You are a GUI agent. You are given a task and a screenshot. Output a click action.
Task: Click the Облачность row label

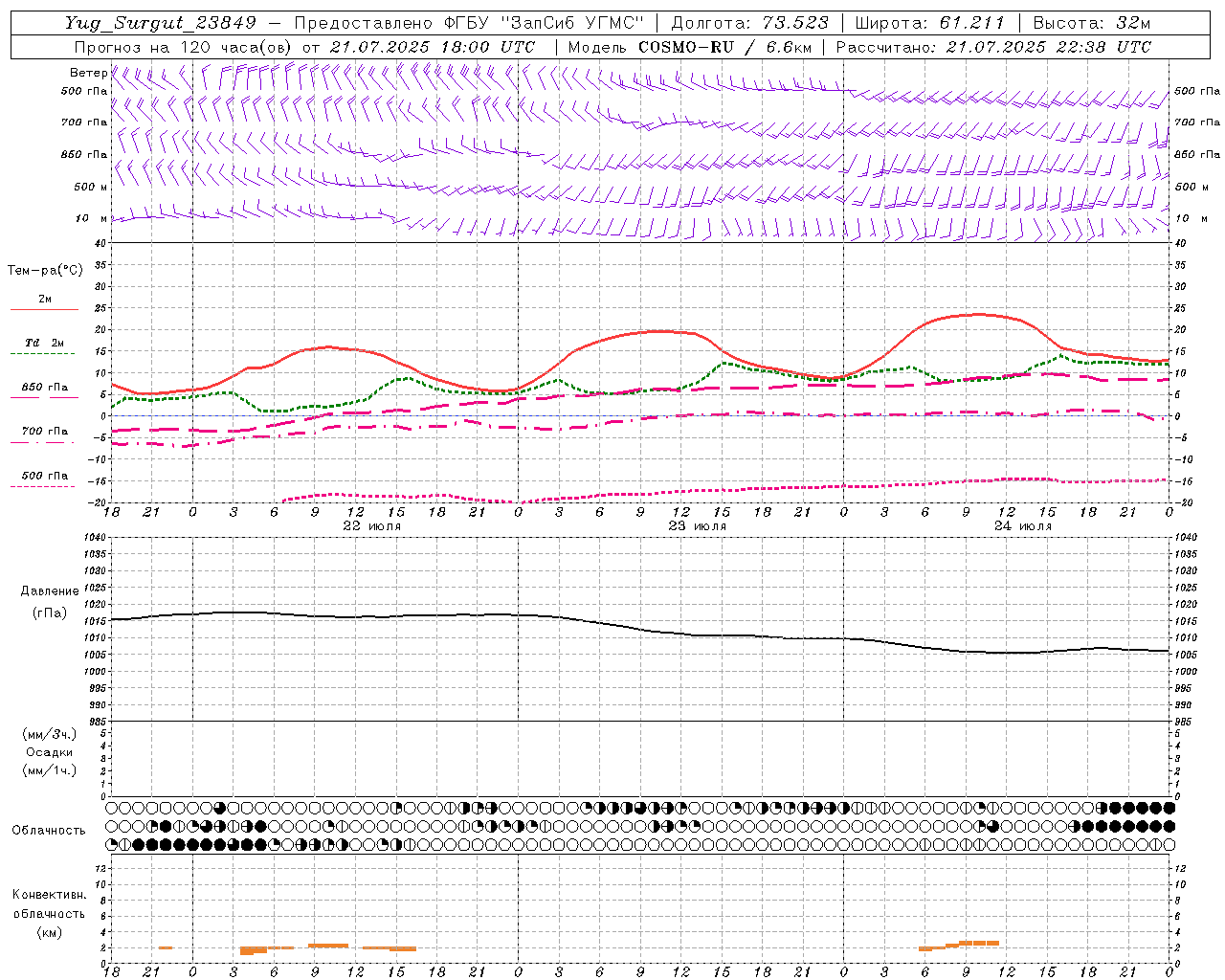49,831
